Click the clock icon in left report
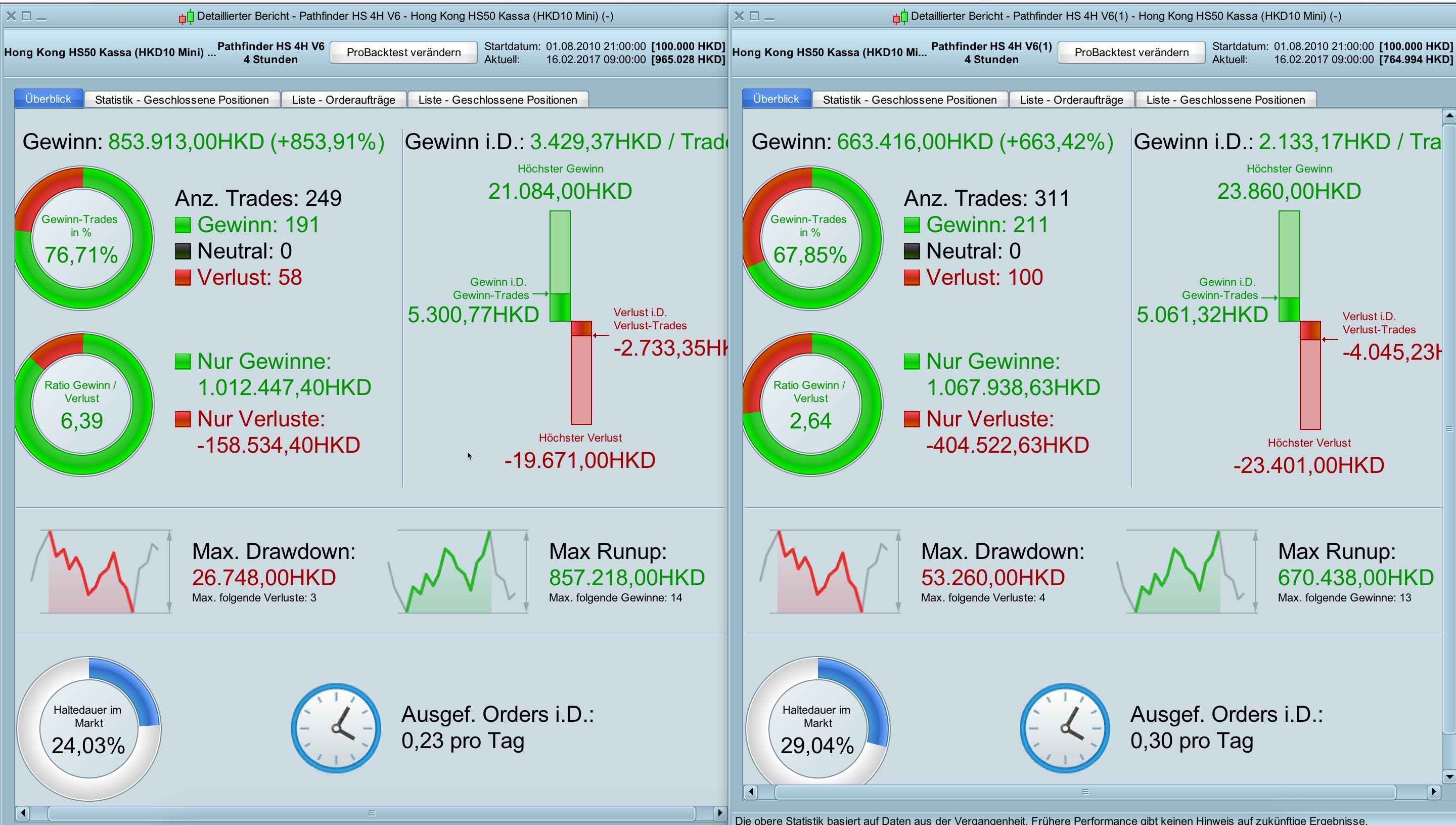Image resolution: width=1456 pixels, height=825 pixels. 336,728
